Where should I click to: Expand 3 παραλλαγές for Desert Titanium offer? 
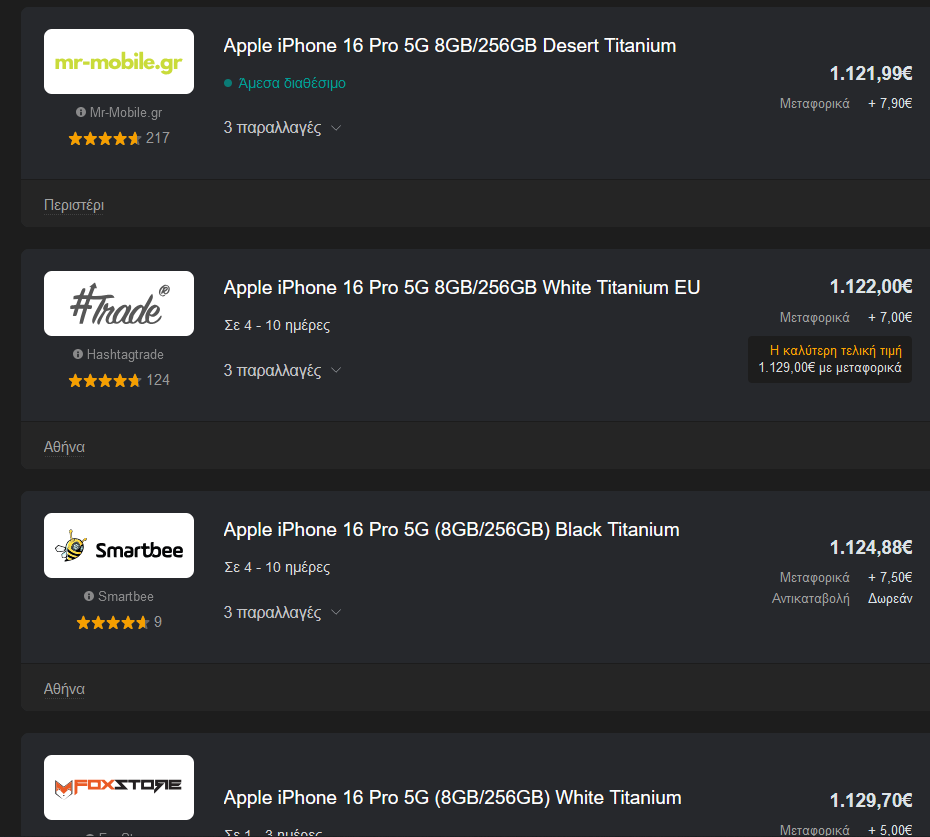tap(282, 128)
